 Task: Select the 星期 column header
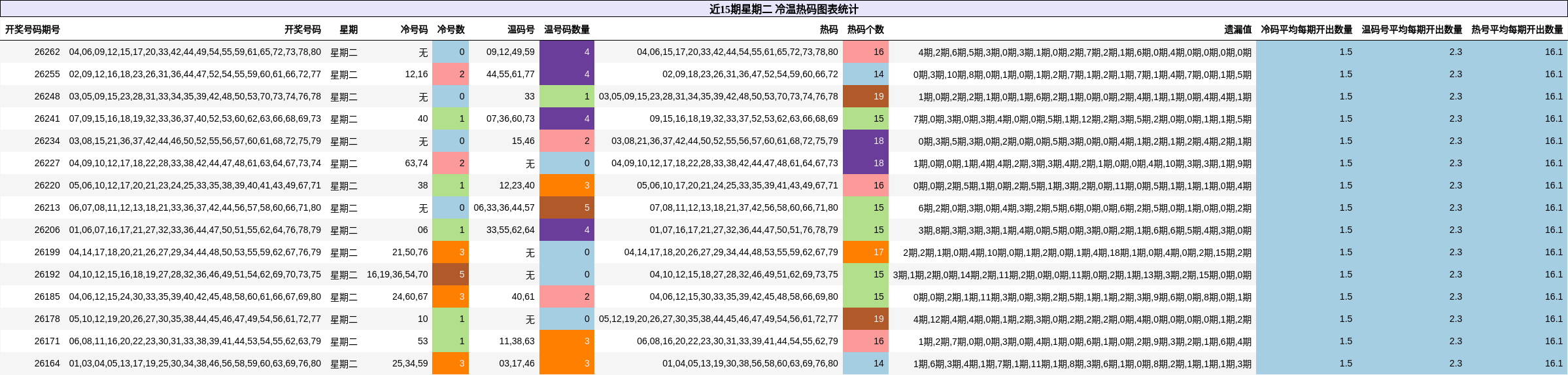(349, 29)
